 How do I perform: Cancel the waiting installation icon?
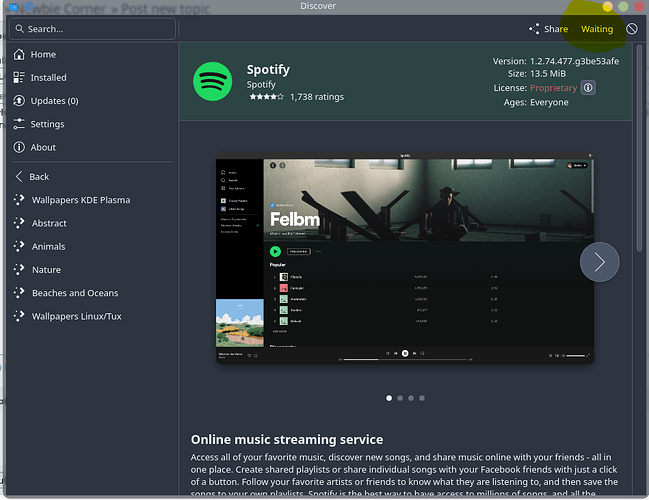tap(632, 29)
